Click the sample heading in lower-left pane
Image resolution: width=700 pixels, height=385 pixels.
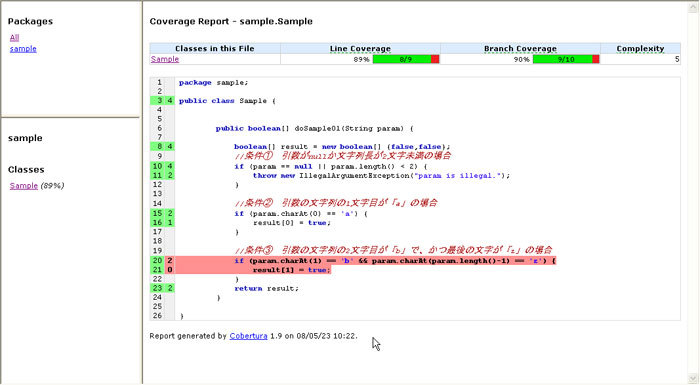[x=25, y=138]
